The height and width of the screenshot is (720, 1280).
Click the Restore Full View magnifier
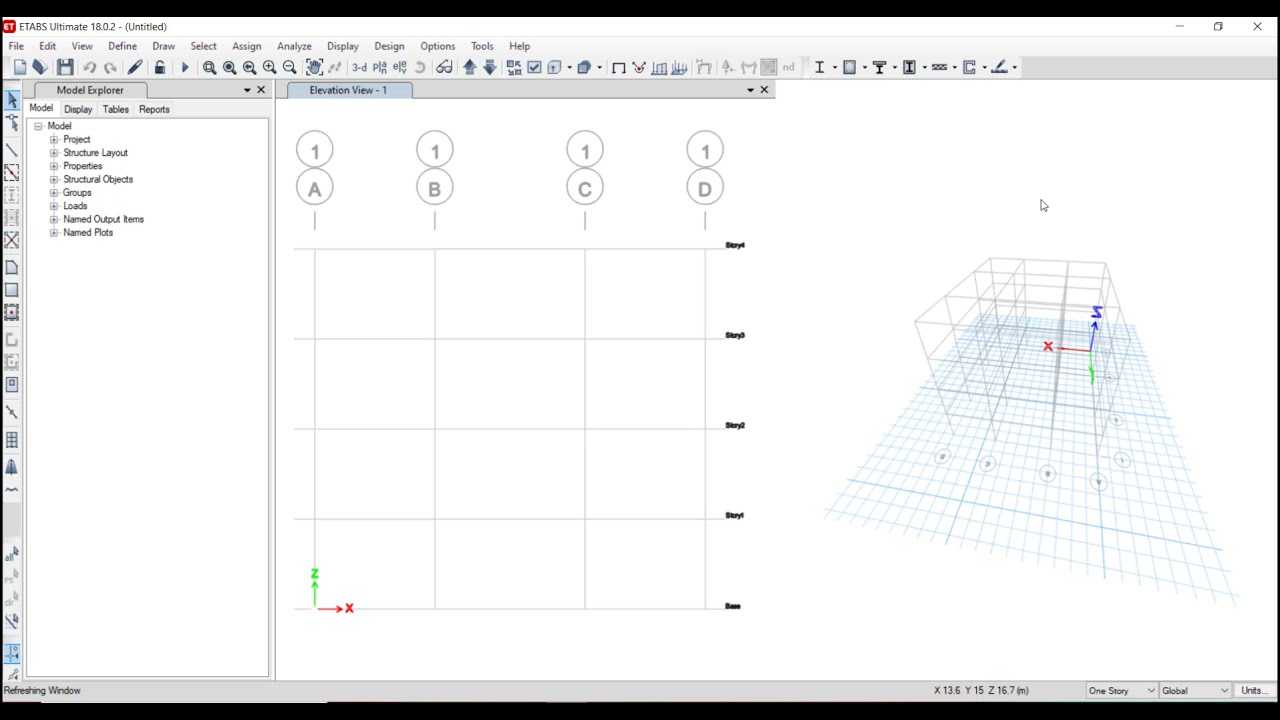[229, 67]
